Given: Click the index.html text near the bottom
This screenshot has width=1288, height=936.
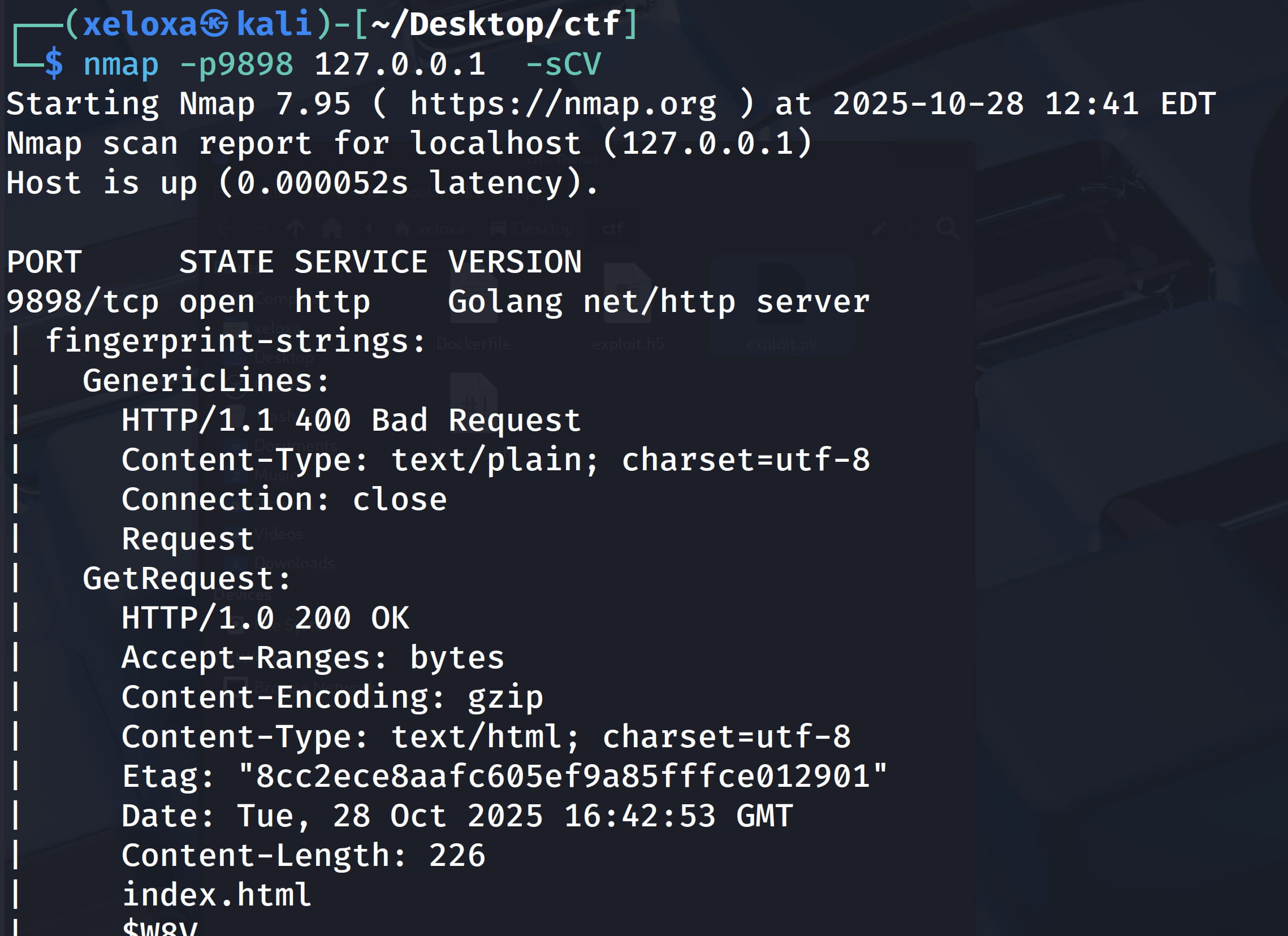Looking at the screenshot, I should 217,895.
